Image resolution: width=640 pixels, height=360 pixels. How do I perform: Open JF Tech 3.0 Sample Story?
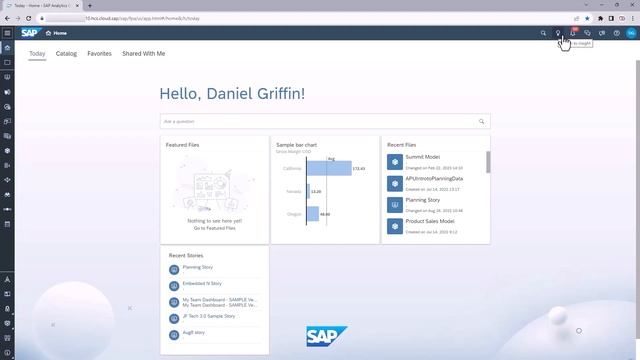pyautogui.click(x=209, y=316)
